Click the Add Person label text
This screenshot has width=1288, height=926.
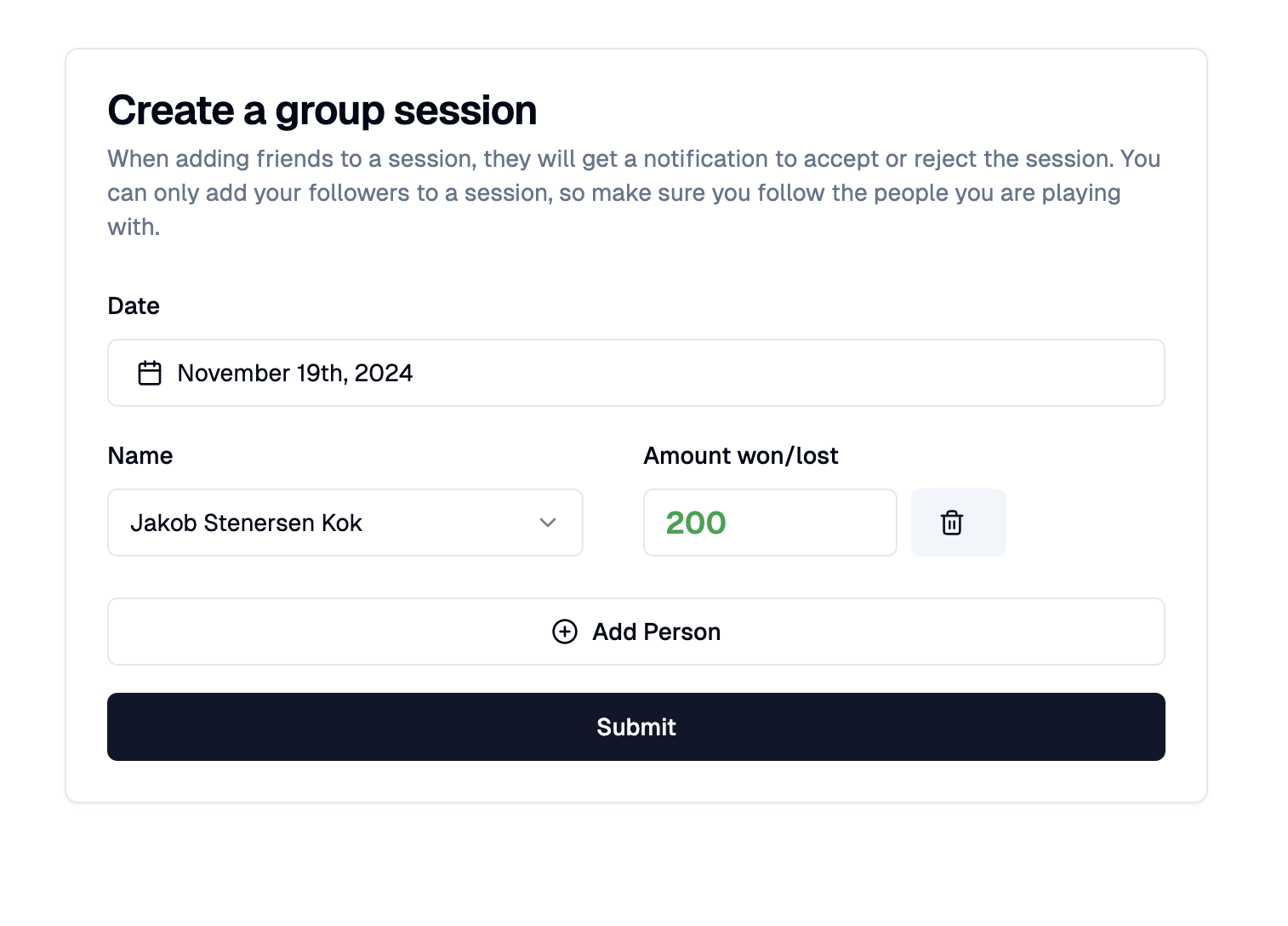657,632
